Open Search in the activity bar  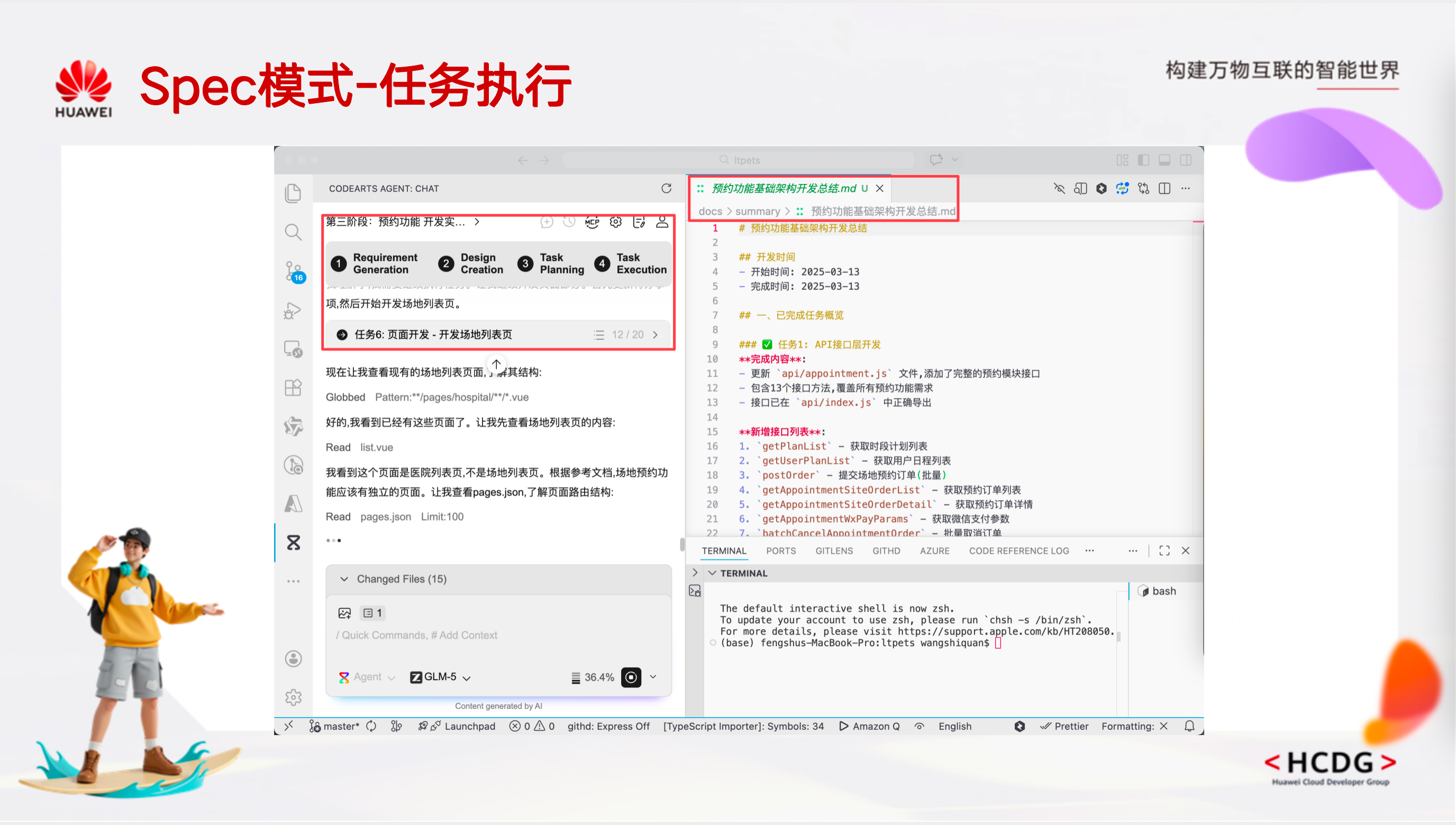(293, 232)
